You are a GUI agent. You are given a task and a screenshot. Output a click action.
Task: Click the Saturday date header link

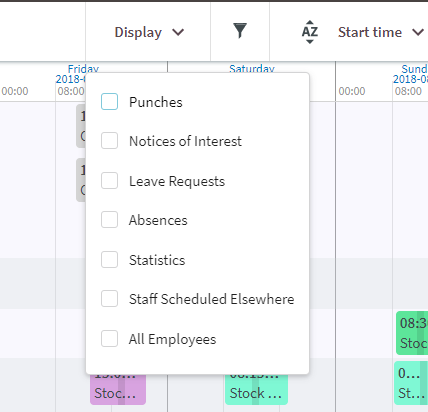(252, 69)
